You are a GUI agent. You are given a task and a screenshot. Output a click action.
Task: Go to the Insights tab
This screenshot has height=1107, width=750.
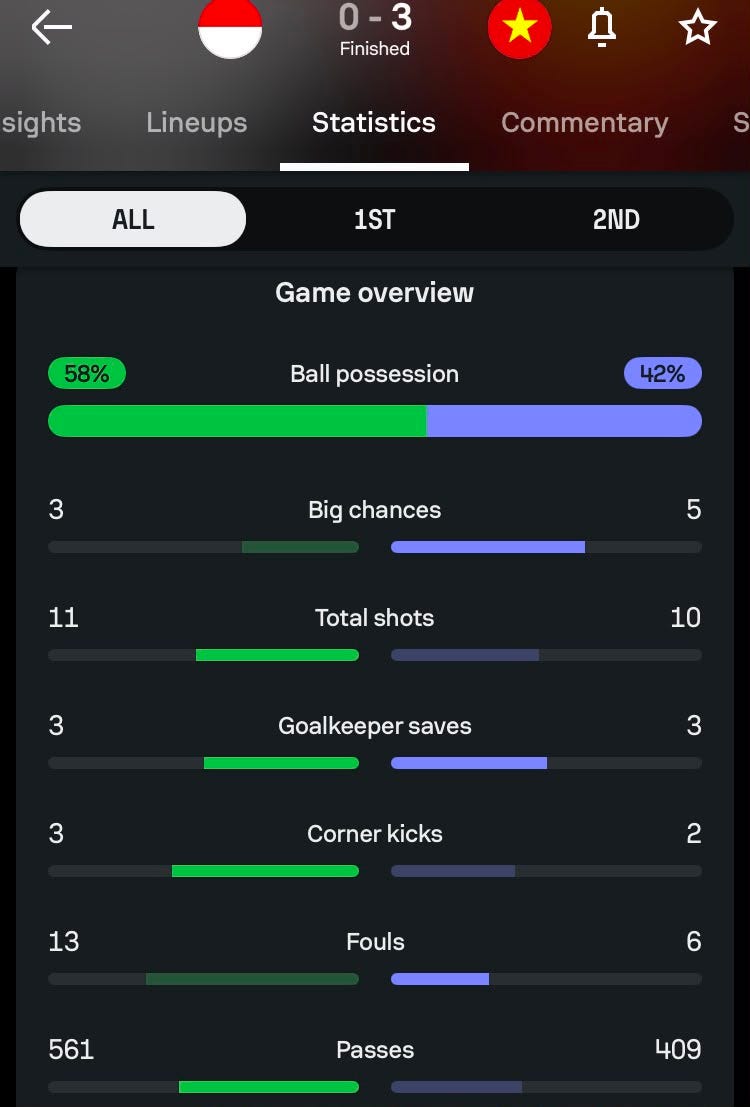pyautogui.click(x=41, y=123)
